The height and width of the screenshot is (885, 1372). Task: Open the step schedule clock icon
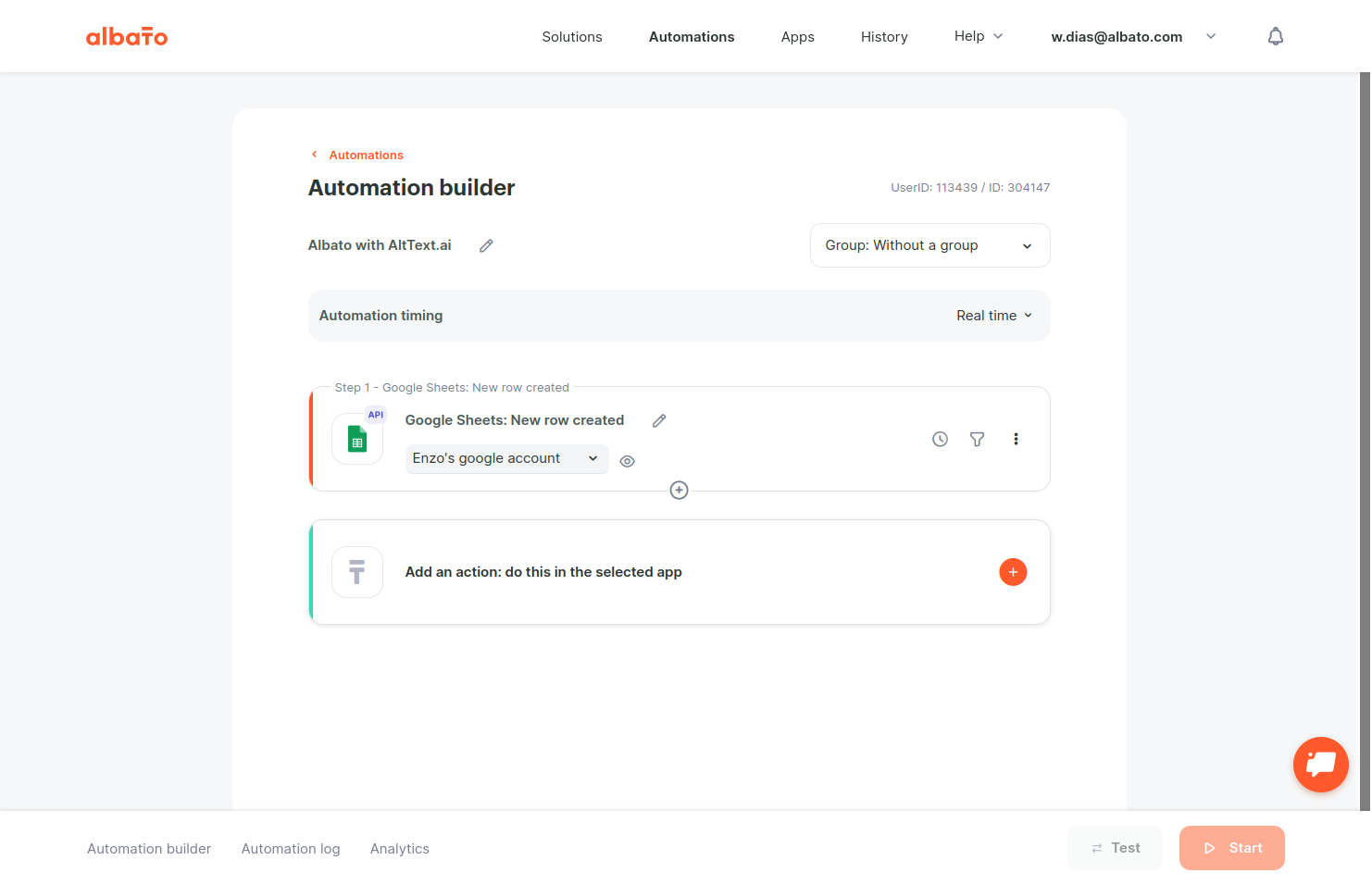click(x=940, y=439)
